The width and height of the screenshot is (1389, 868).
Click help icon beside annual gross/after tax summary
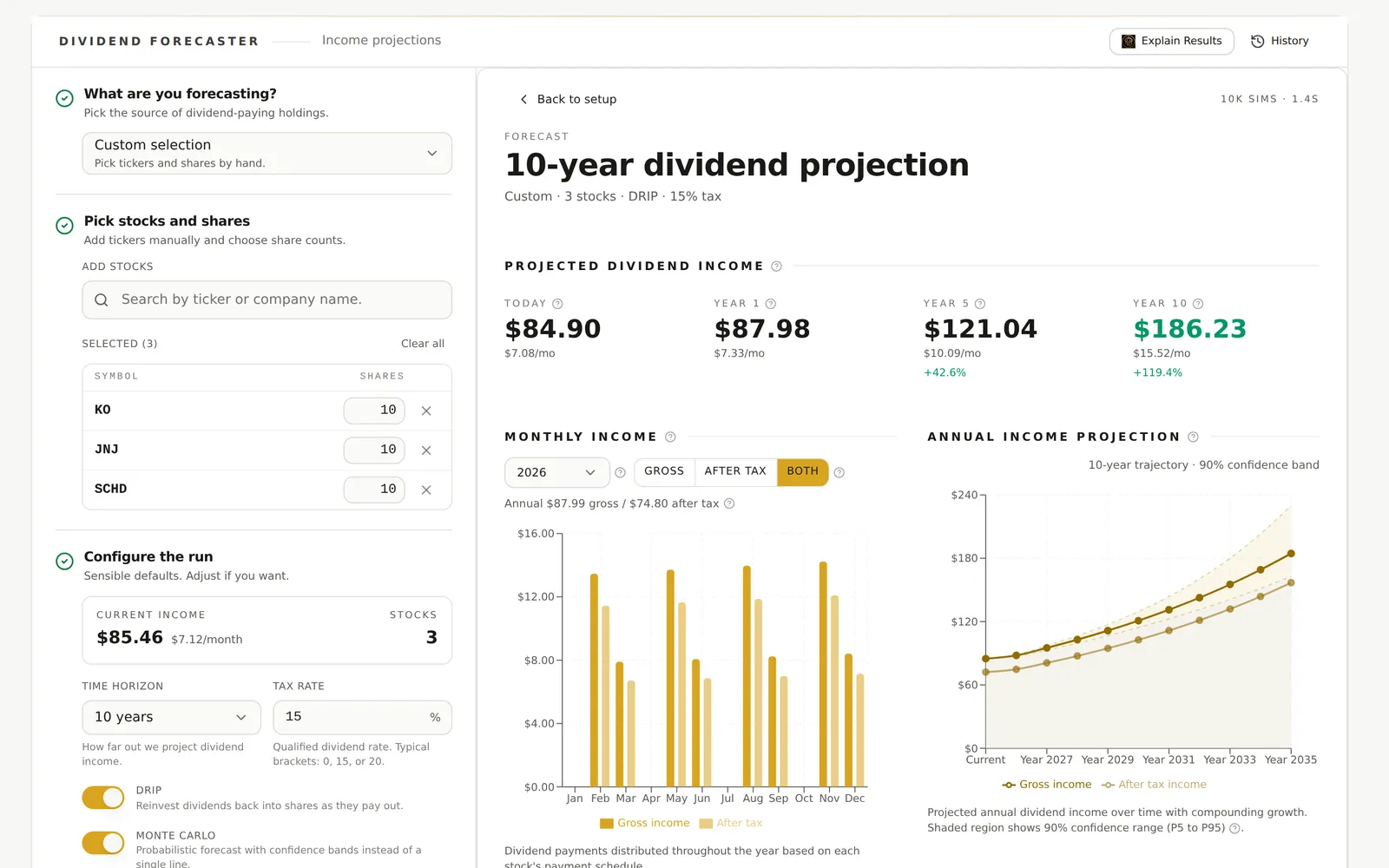coord(729,503)
